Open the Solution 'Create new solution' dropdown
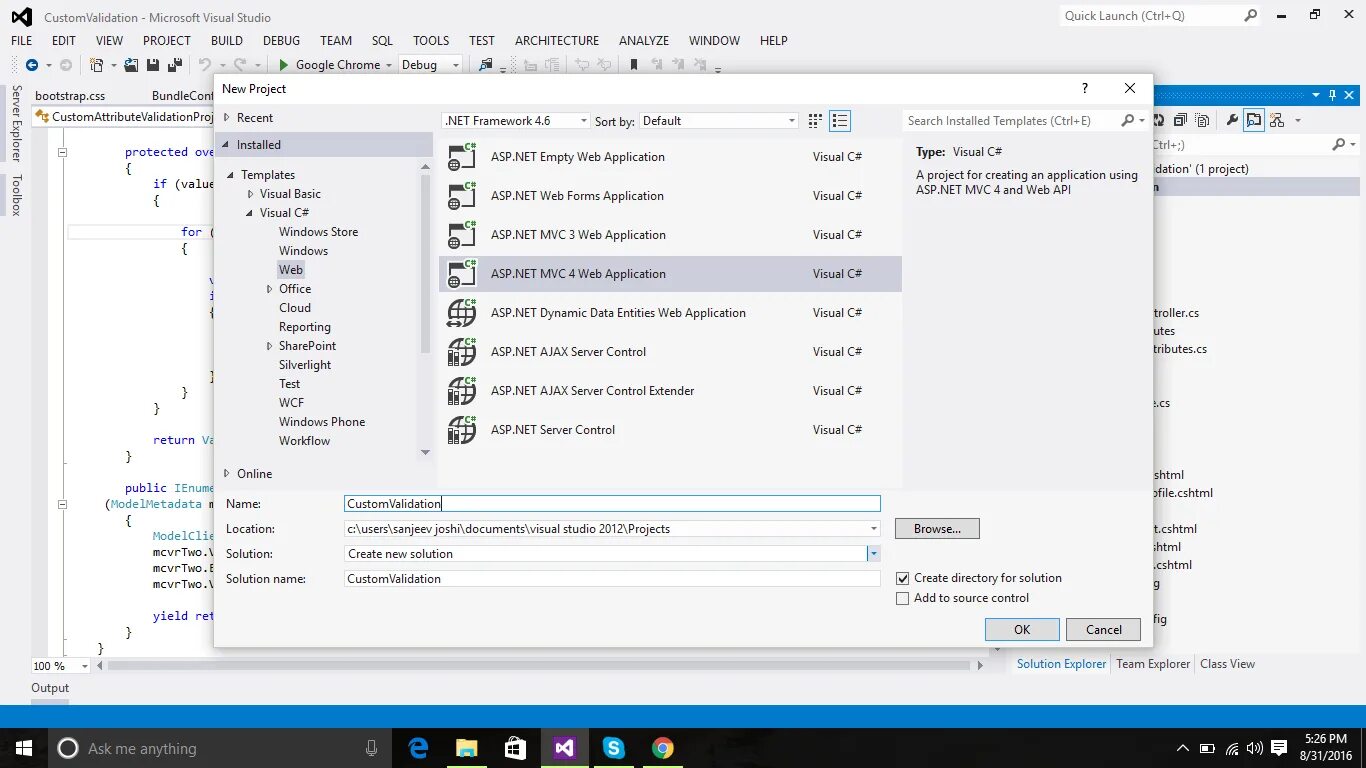 (873, 554)
